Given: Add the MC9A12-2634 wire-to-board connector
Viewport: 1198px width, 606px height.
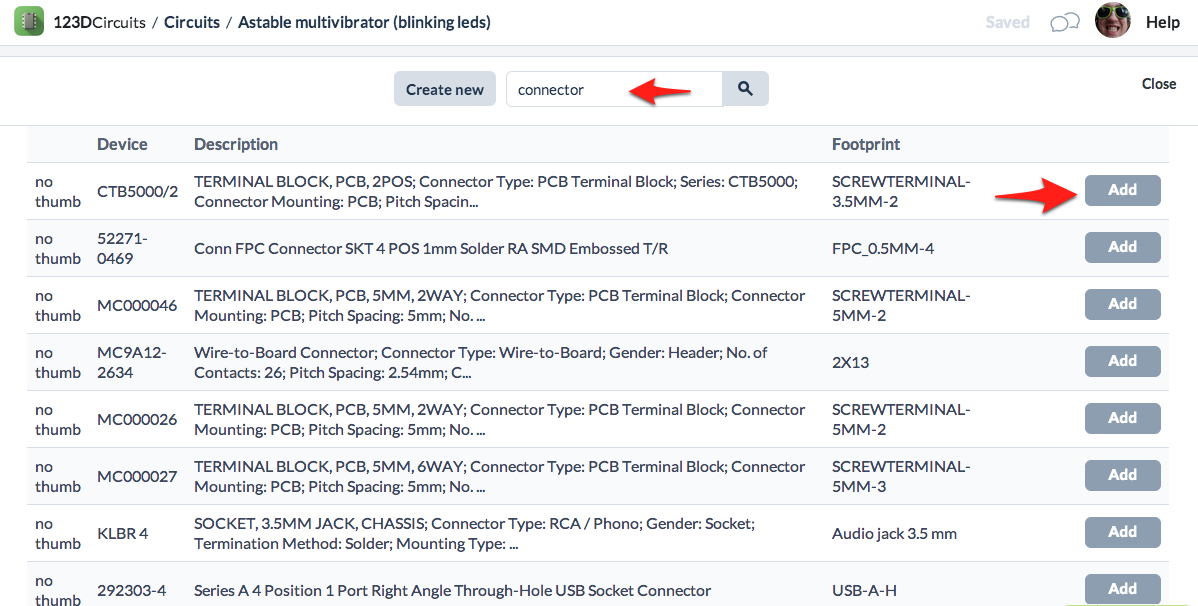Looking at the screenshot, I should (x=1122, y=361).
